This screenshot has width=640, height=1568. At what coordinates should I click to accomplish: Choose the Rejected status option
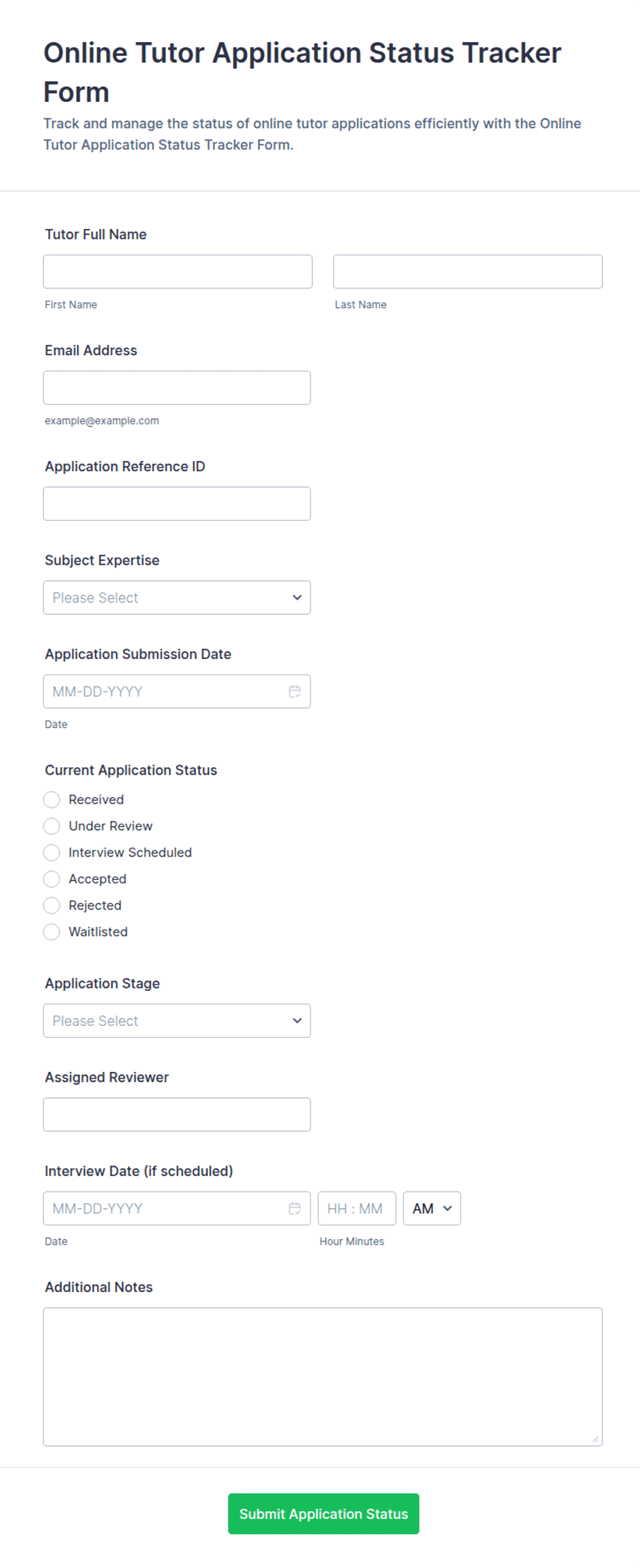52,905
